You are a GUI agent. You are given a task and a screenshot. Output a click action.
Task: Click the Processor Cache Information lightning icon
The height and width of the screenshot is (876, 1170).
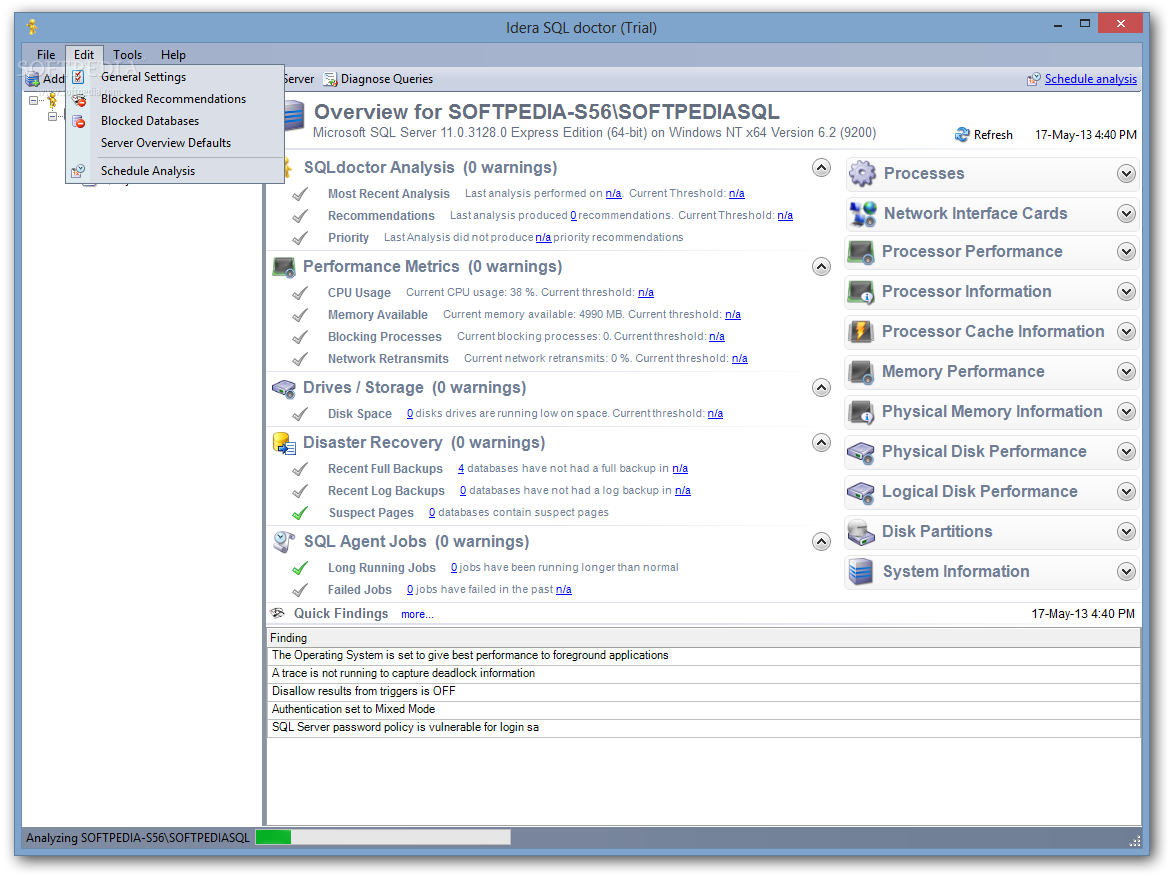(861, 331)
